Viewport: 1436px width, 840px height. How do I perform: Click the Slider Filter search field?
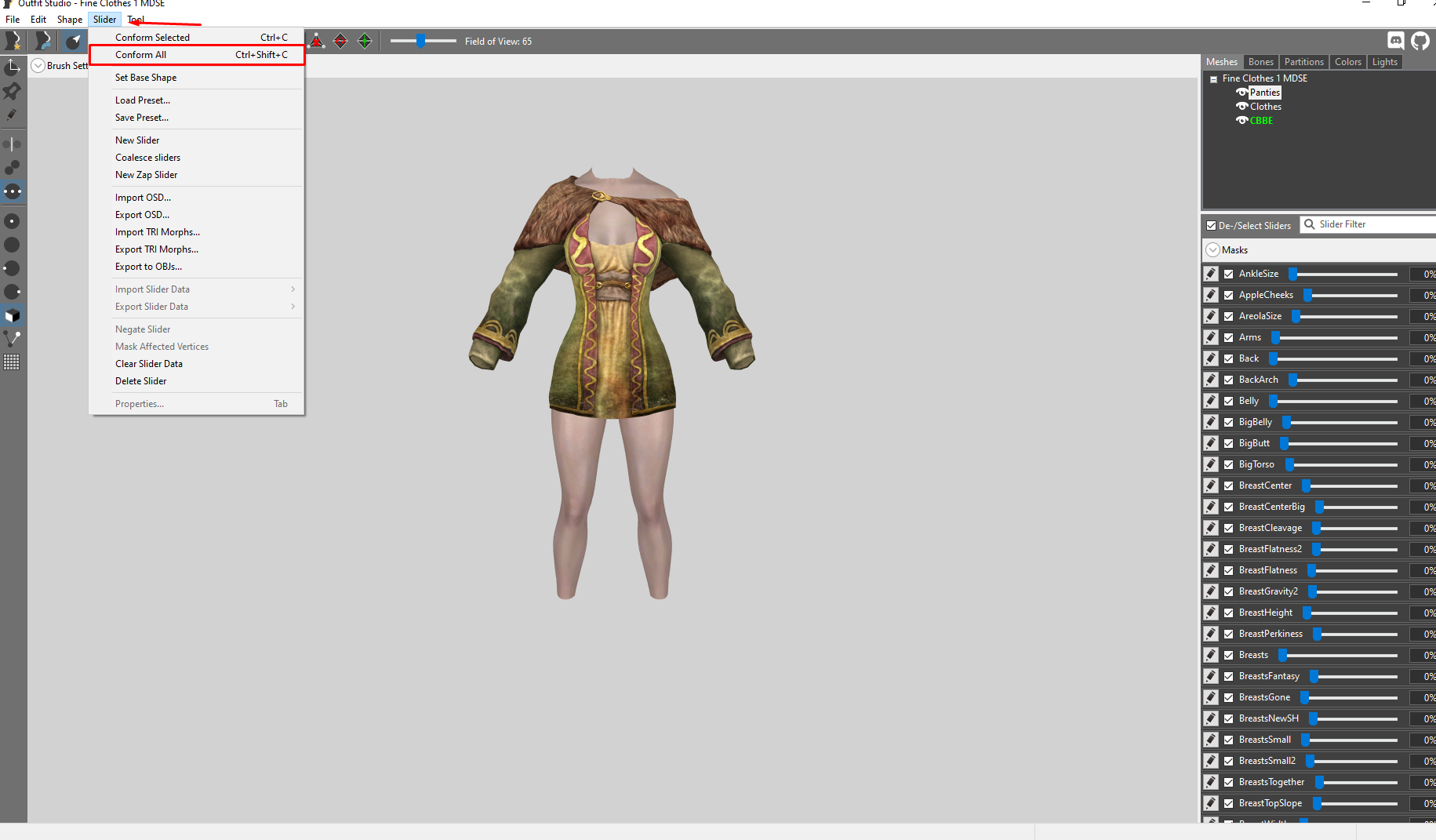click(1369, 224)
